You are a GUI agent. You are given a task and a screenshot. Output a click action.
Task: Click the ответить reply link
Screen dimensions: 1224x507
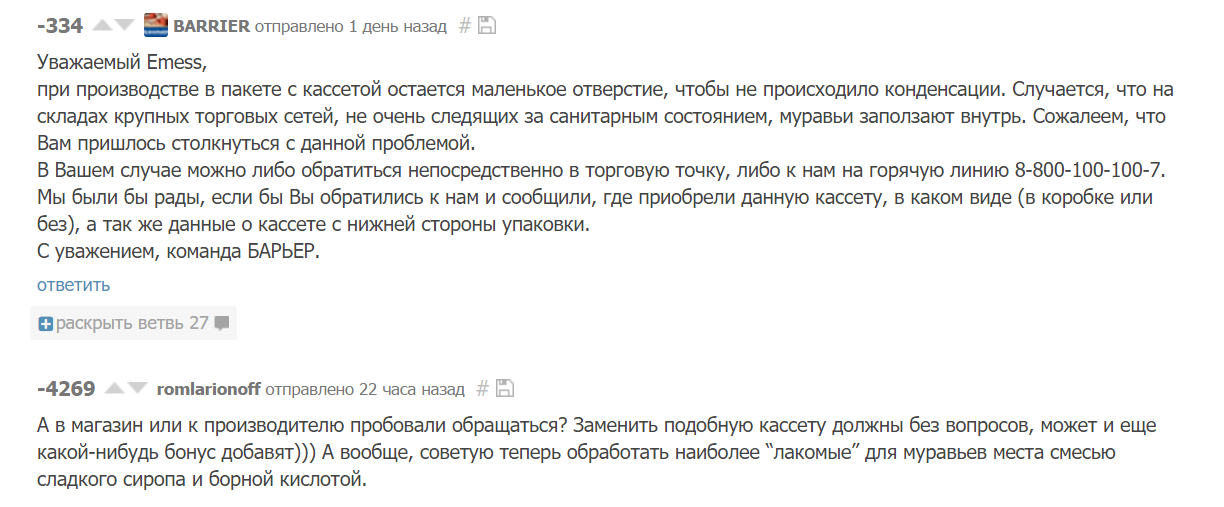pyautogui.click(x=73, y=285)
